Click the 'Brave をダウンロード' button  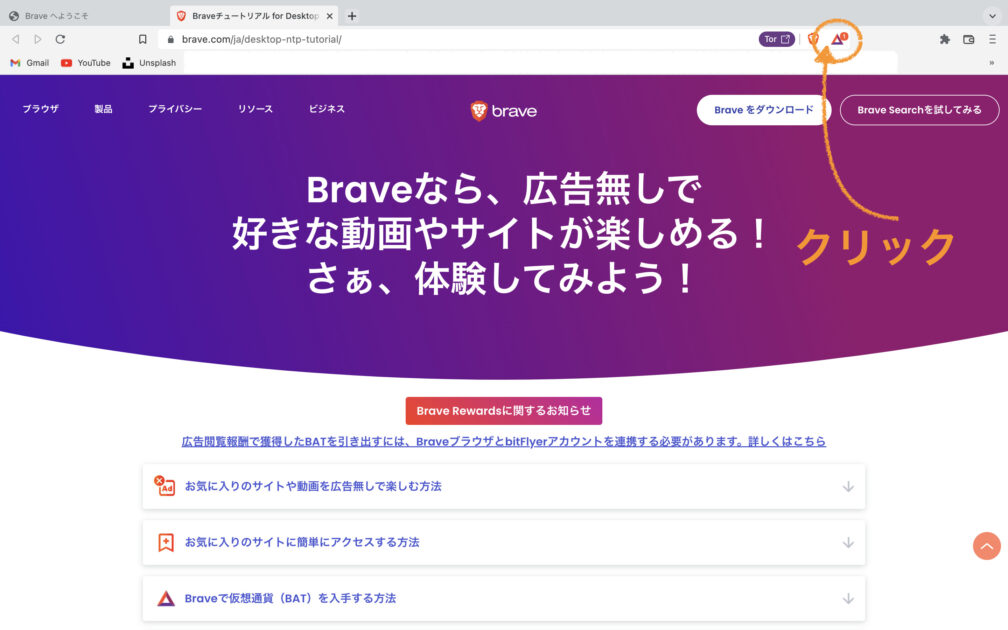[x=764, y=110]
